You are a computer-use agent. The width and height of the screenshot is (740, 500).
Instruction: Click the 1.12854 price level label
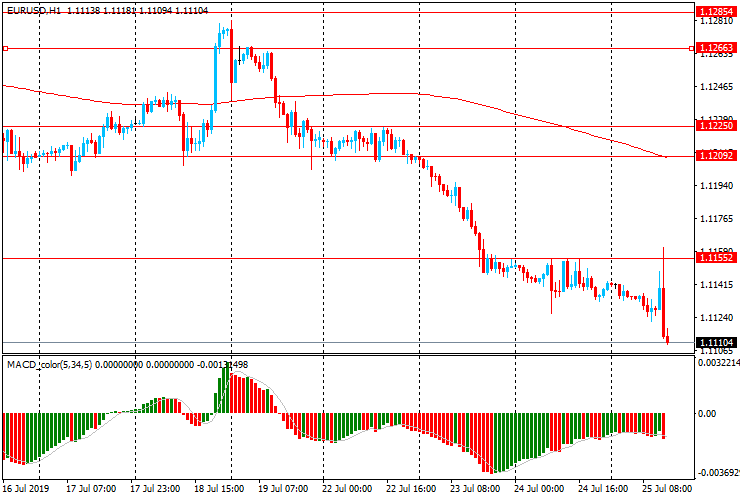(x=716, y=12)
